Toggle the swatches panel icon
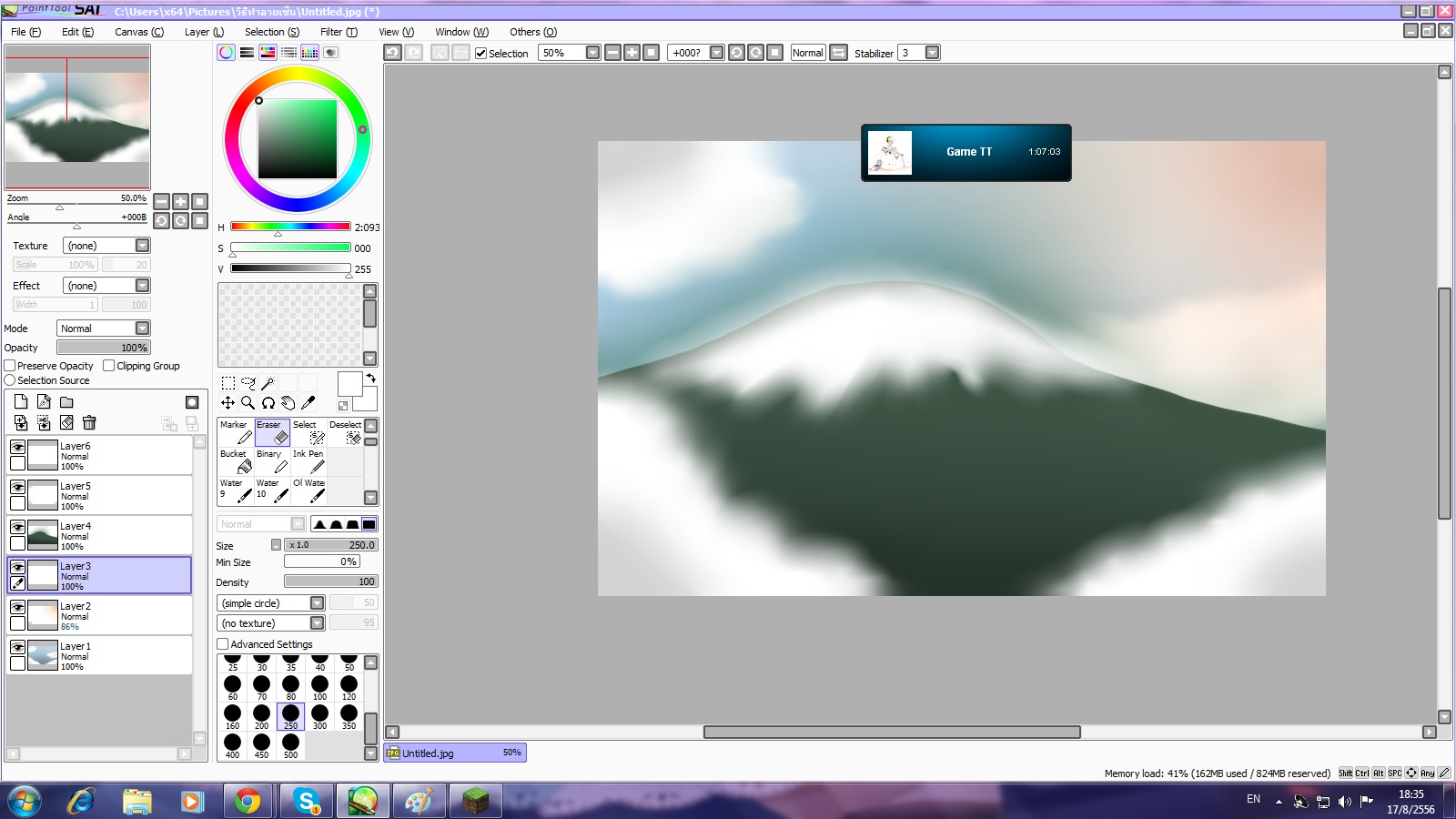1456x819 pixels. click(x=309, y=53)
